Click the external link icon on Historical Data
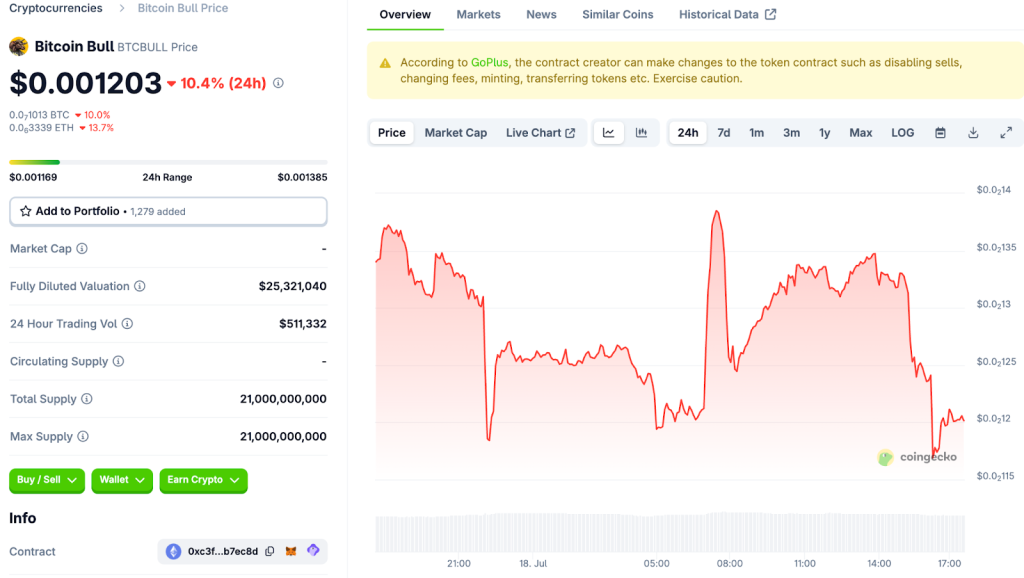Viewport: 1024px width, 578px height. click(771, 14)
